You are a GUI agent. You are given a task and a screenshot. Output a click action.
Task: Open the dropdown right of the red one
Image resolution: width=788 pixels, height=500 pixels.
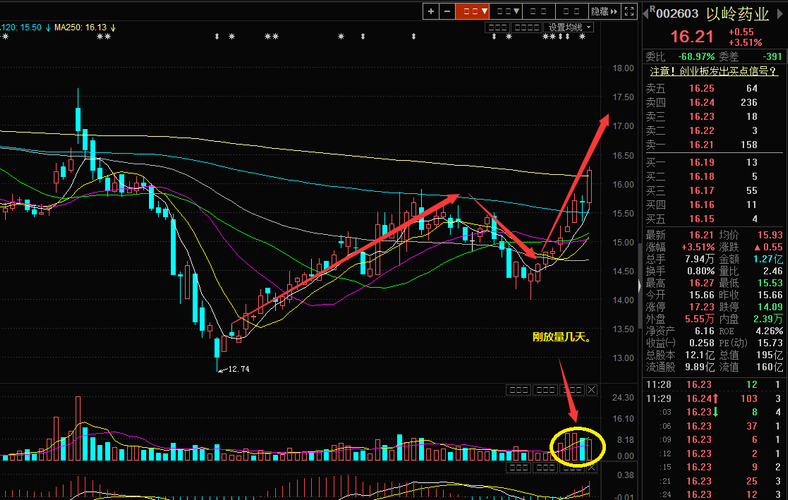(507, 11)
